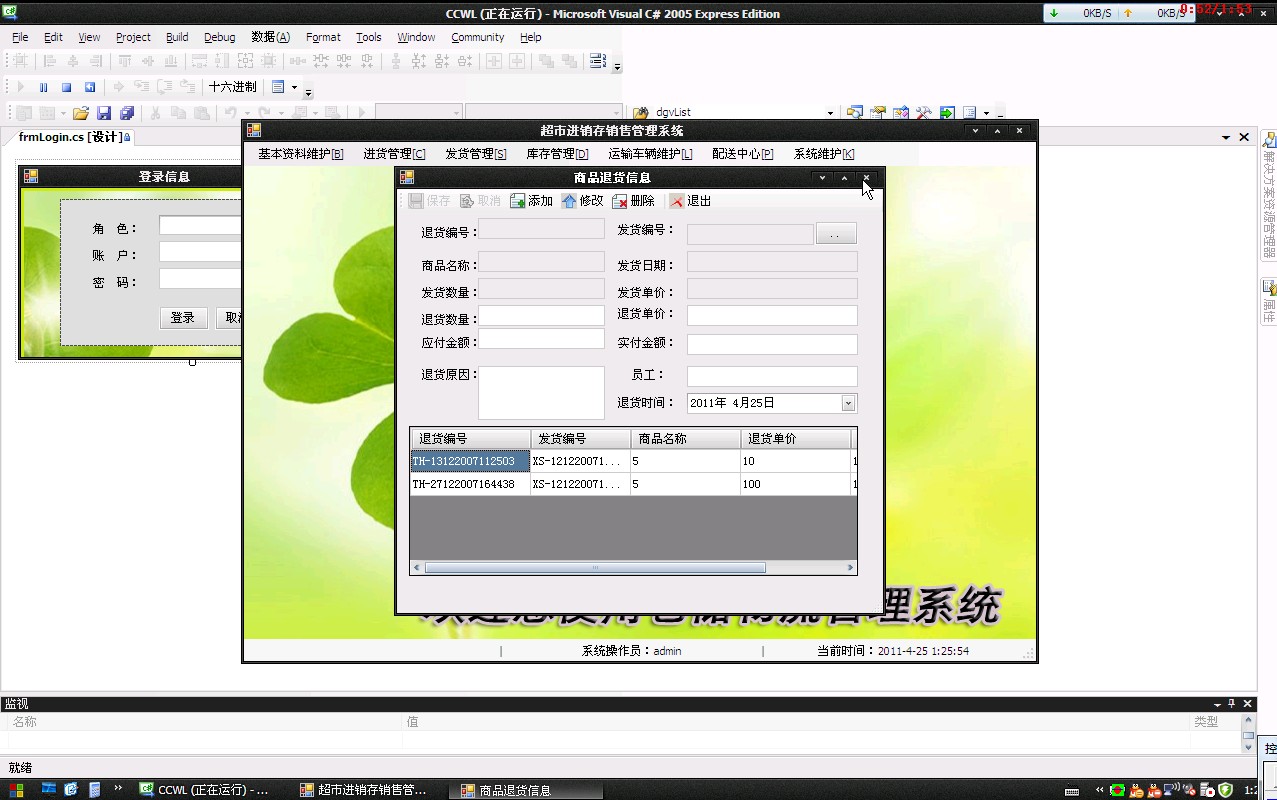
Task: Click the 监视 panel scroll down arrow
Action: point(1248,747)
